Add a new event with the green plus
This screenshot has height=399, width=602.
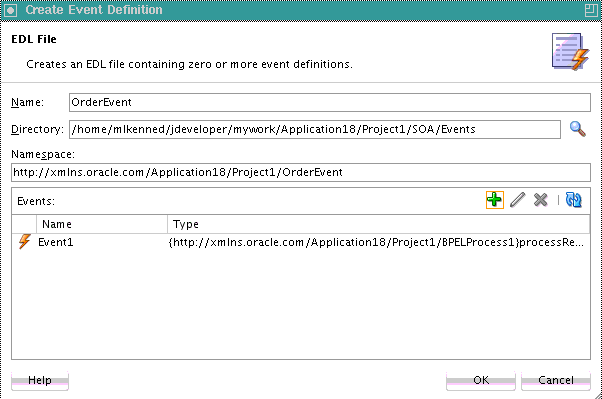pyautogui.click(x=494, y=200)
